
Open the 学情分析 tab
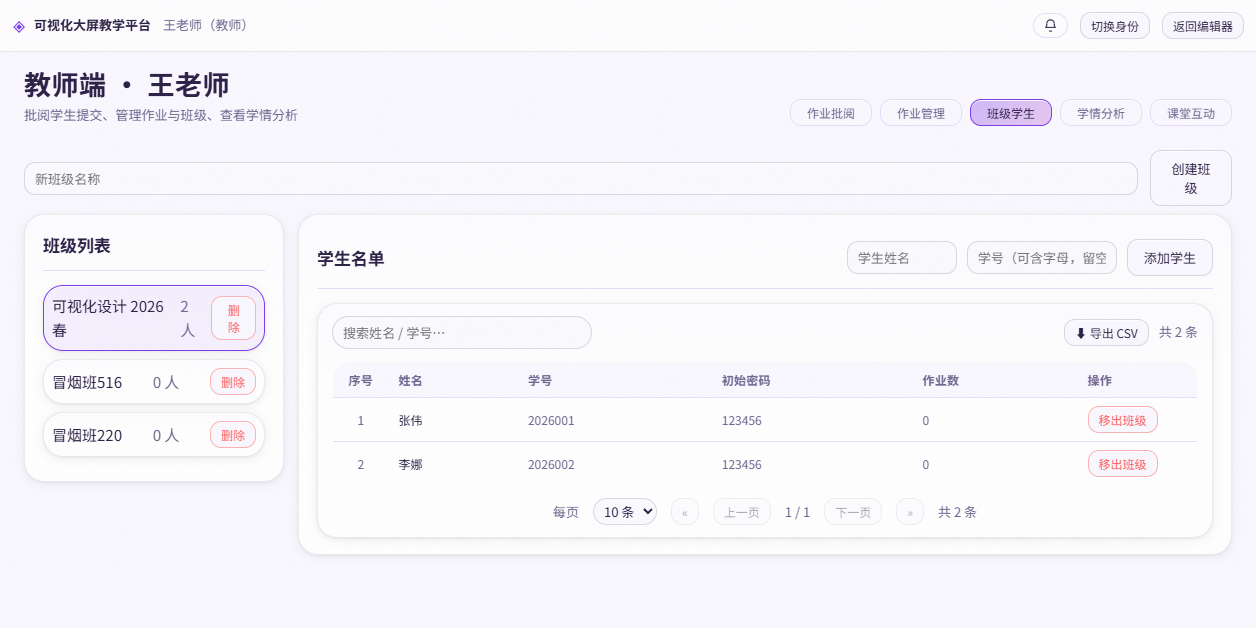(1101, 113)
